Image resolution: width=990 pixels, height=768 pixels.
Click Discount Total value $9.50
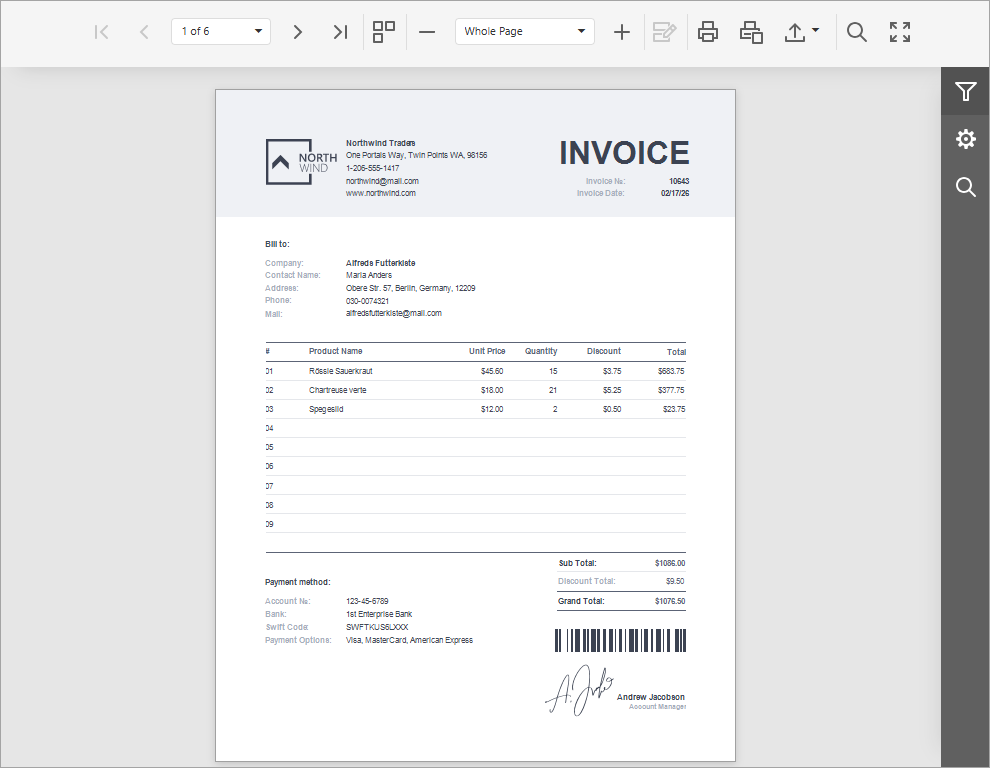(x=675, y=581)
